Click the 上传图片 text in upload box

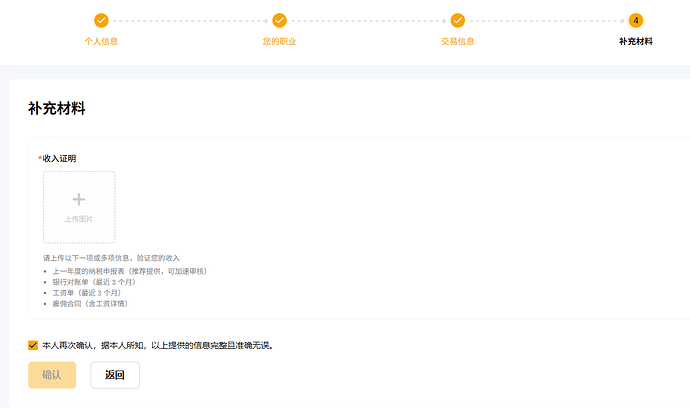coord(79,219)
